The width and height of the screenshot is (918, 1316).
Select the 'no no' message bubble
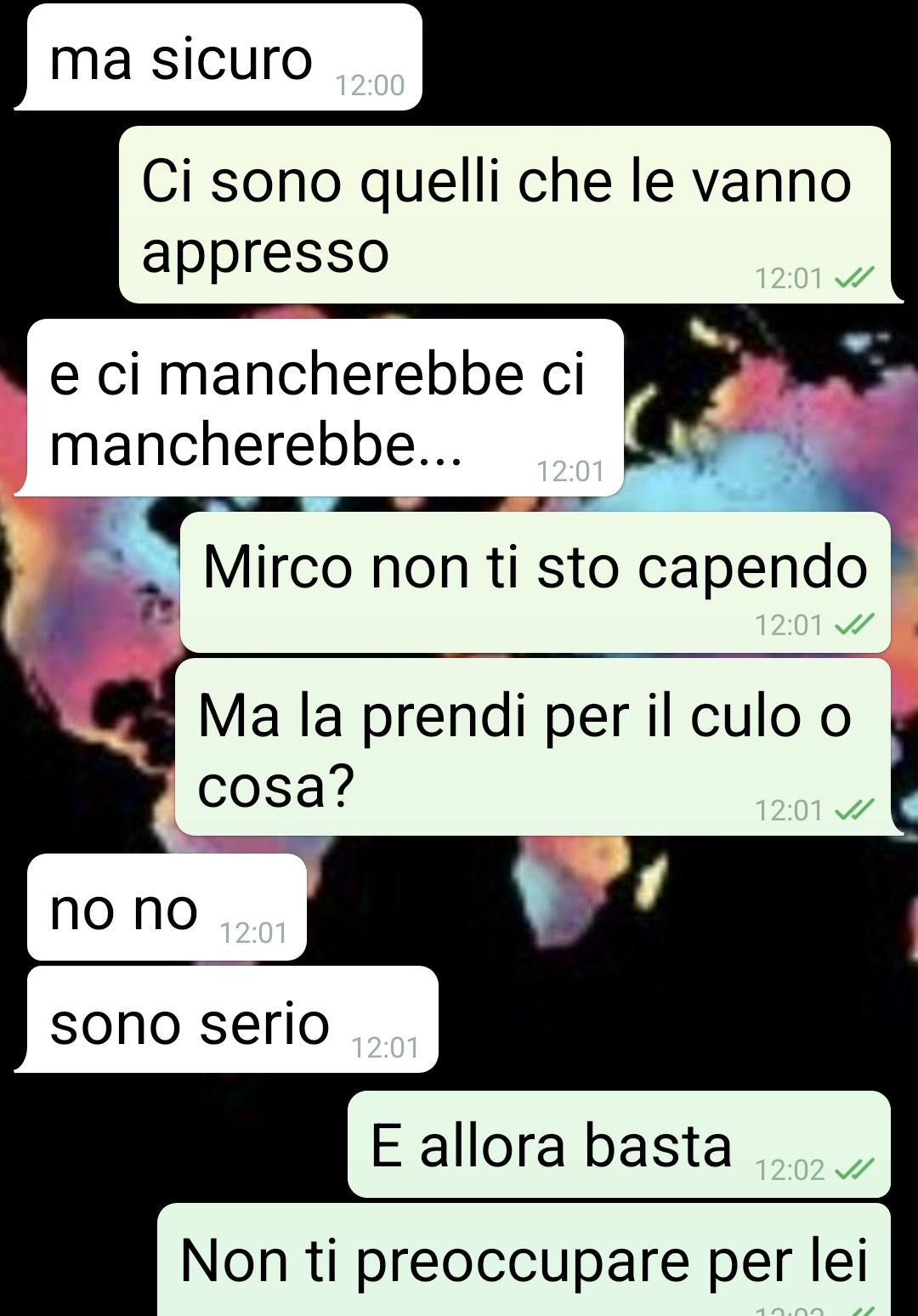tap(167, 908)
